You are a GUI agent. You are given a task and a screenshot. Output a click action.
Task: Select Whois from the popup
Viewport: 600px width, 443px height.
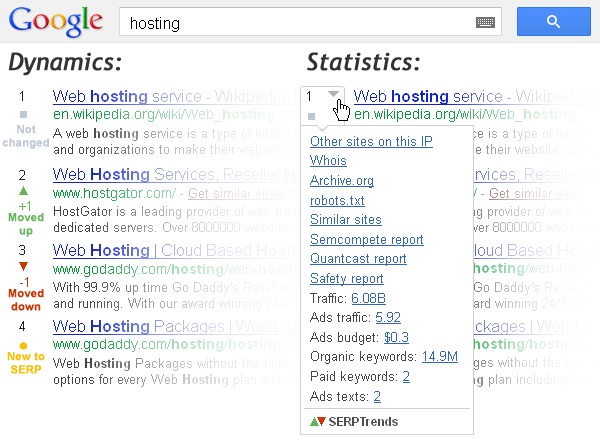(x=328, y=161)
